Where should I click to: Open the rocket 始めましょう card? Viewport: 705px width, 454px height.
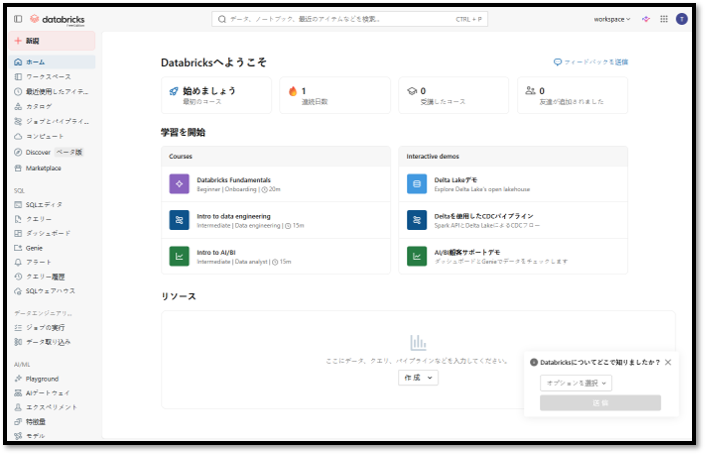click(216, 95)
